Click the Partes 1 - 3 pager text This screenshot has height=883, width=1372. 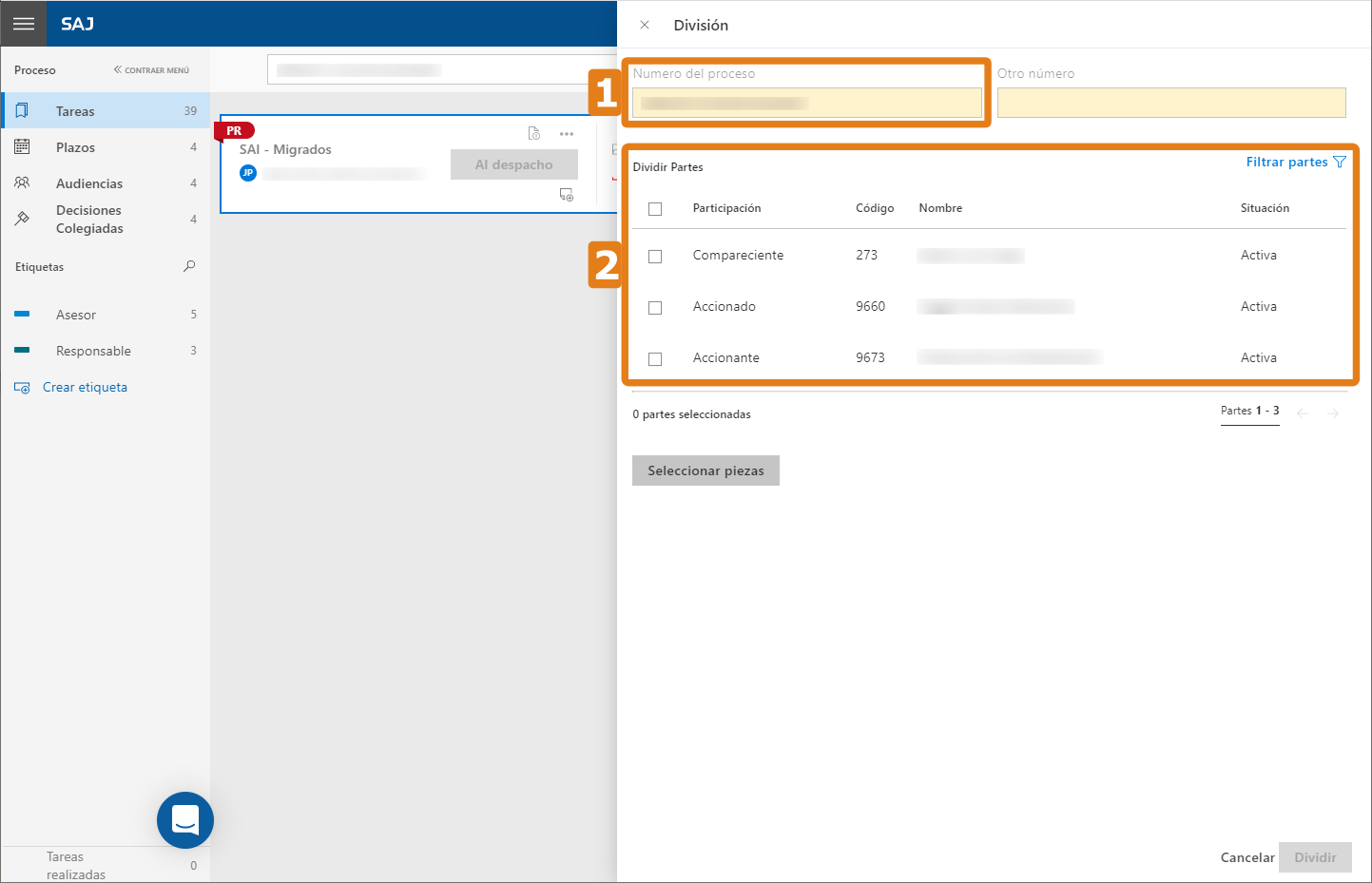(x=1249, y=411)
